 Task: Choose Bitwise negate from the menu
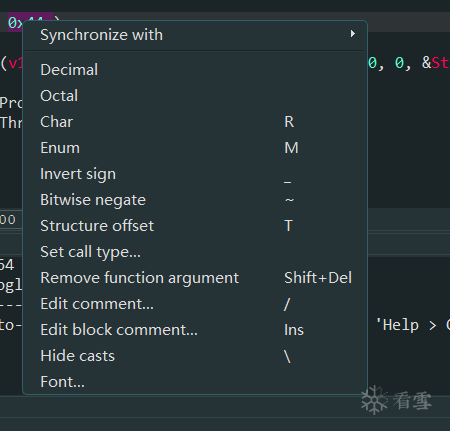tap(195, 200)
